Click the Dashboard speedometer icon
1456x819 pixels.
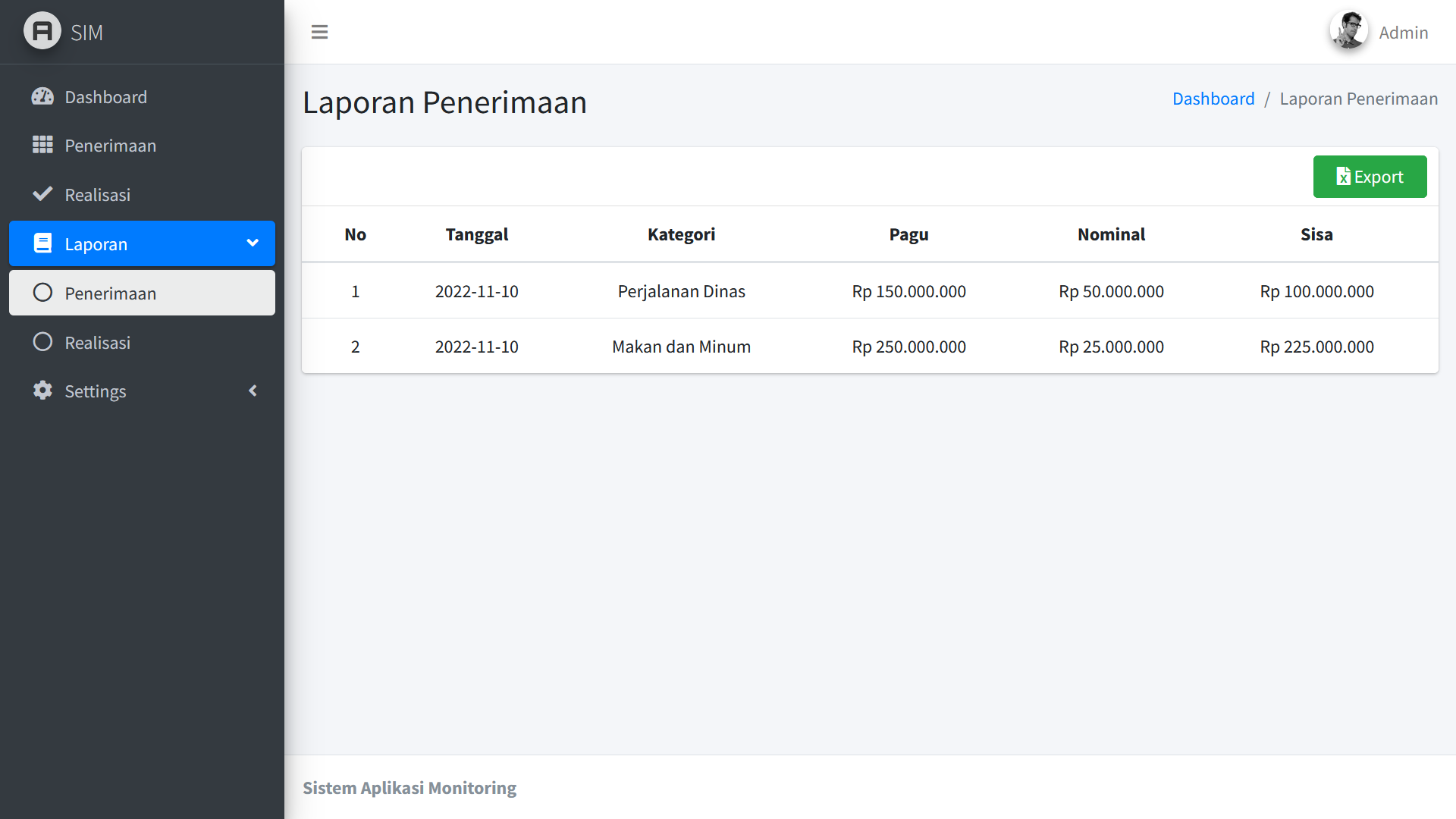pyautogui.click(x=42, y=96)
